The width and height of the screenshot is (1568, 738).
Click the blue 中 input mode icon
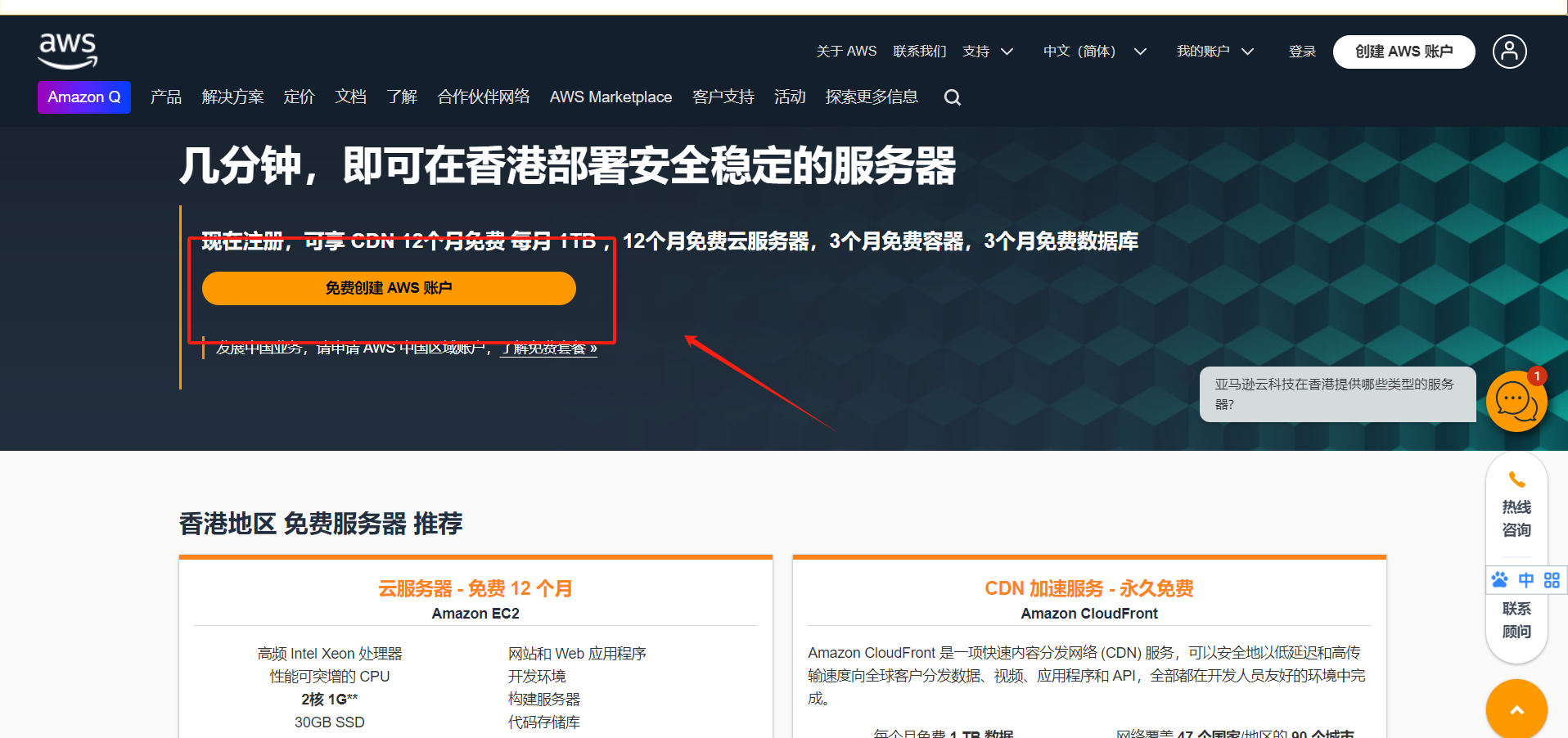click(x=1526, y=580)
